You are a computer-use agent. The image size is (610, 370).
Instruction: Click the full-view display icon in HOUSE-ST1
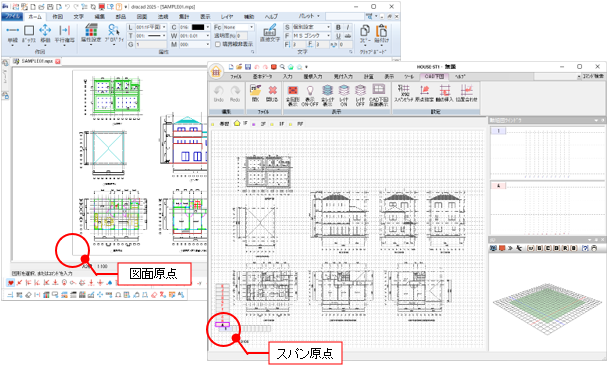293,95
